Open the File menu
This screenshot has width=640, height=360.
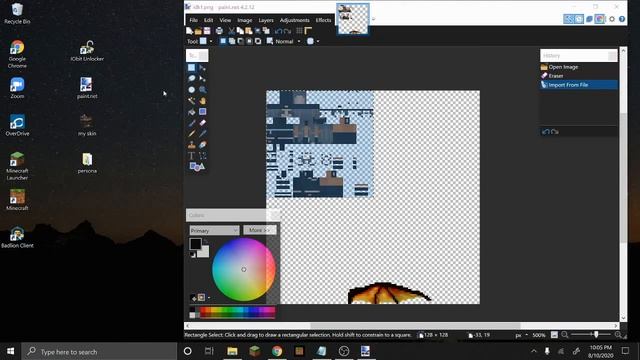[x=193, y=20]
